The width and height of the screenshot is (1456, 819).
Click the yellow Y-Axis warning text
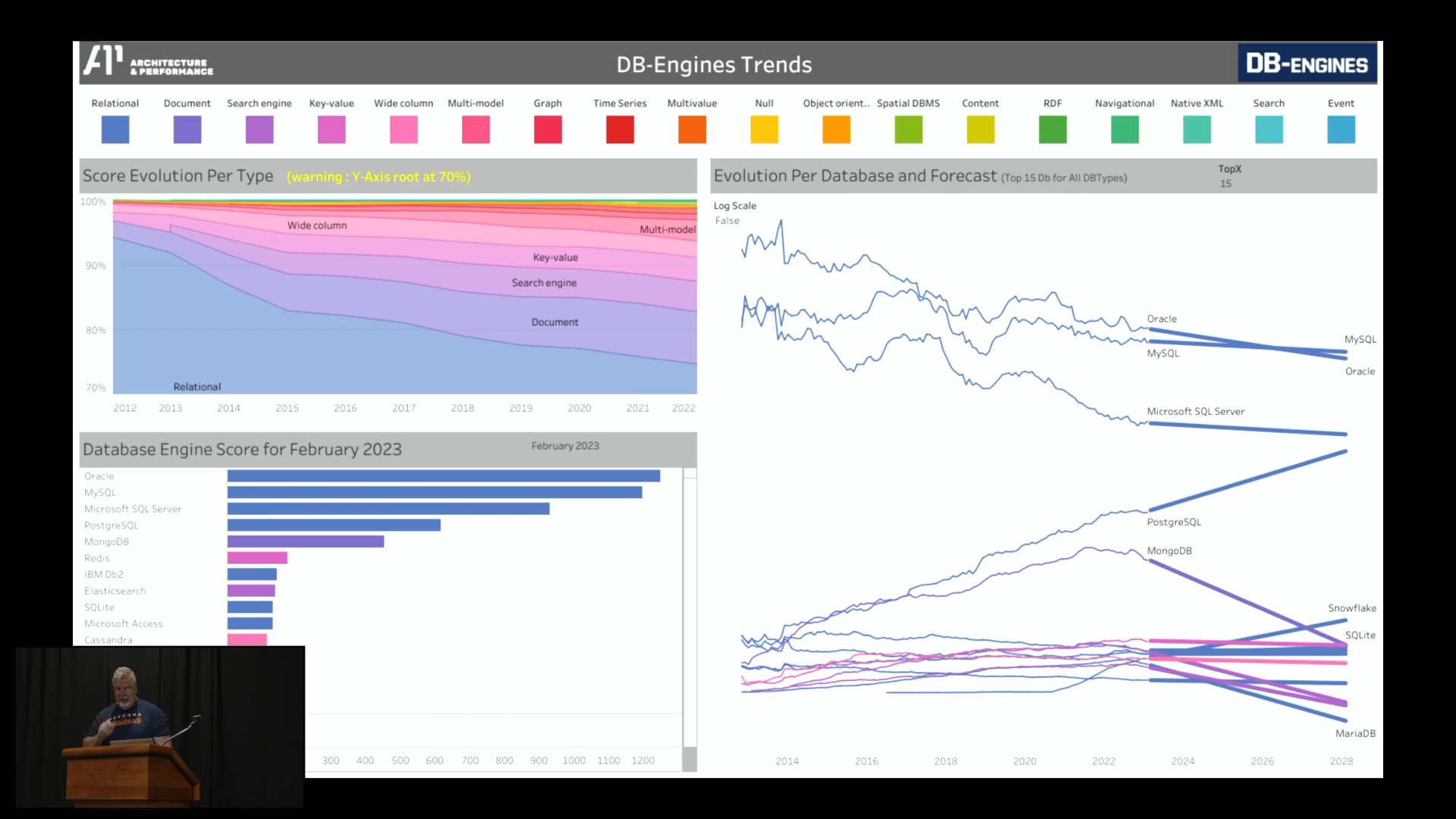[x=378, y=177]
